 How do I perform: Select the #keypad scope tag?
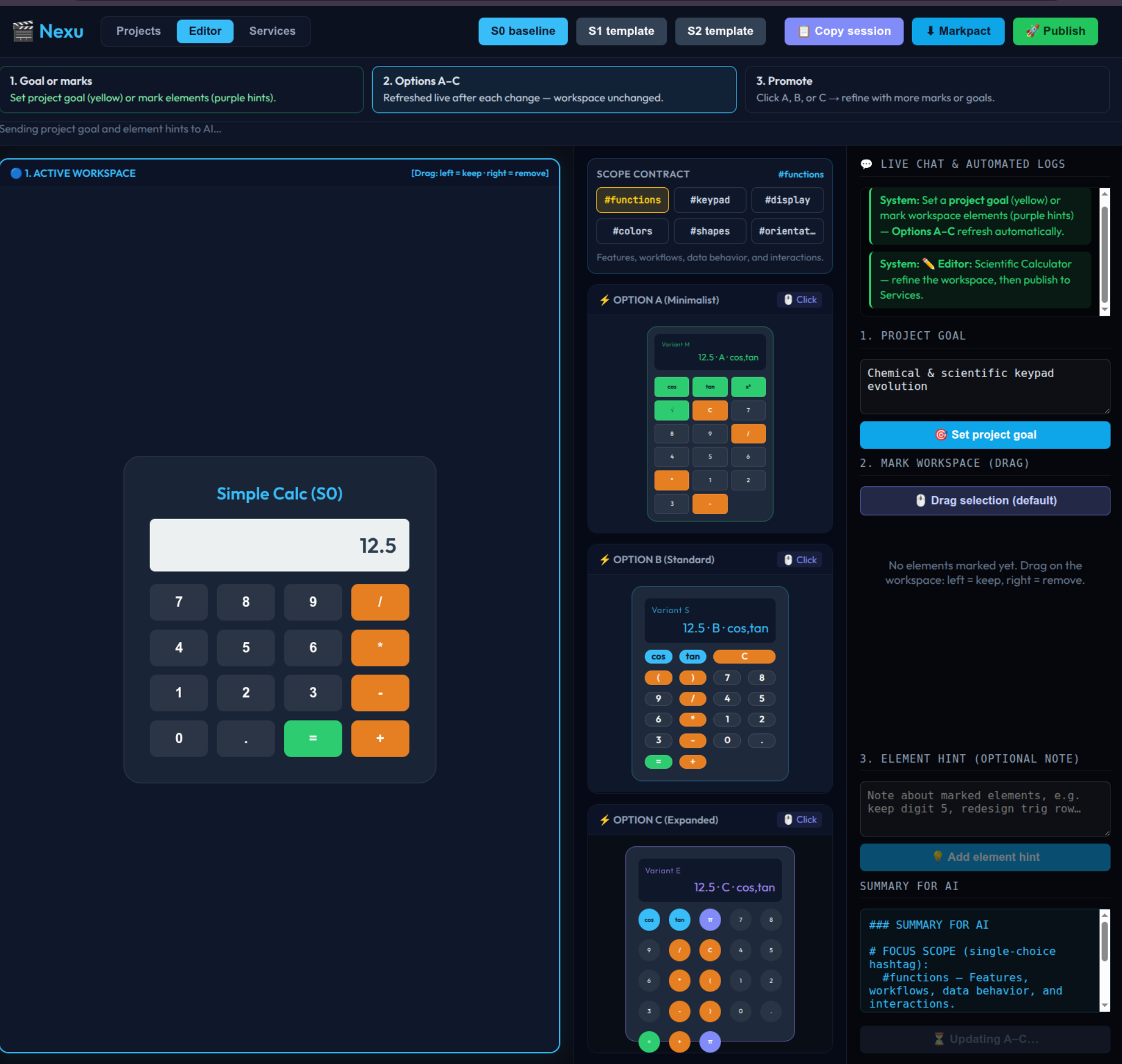710,199
